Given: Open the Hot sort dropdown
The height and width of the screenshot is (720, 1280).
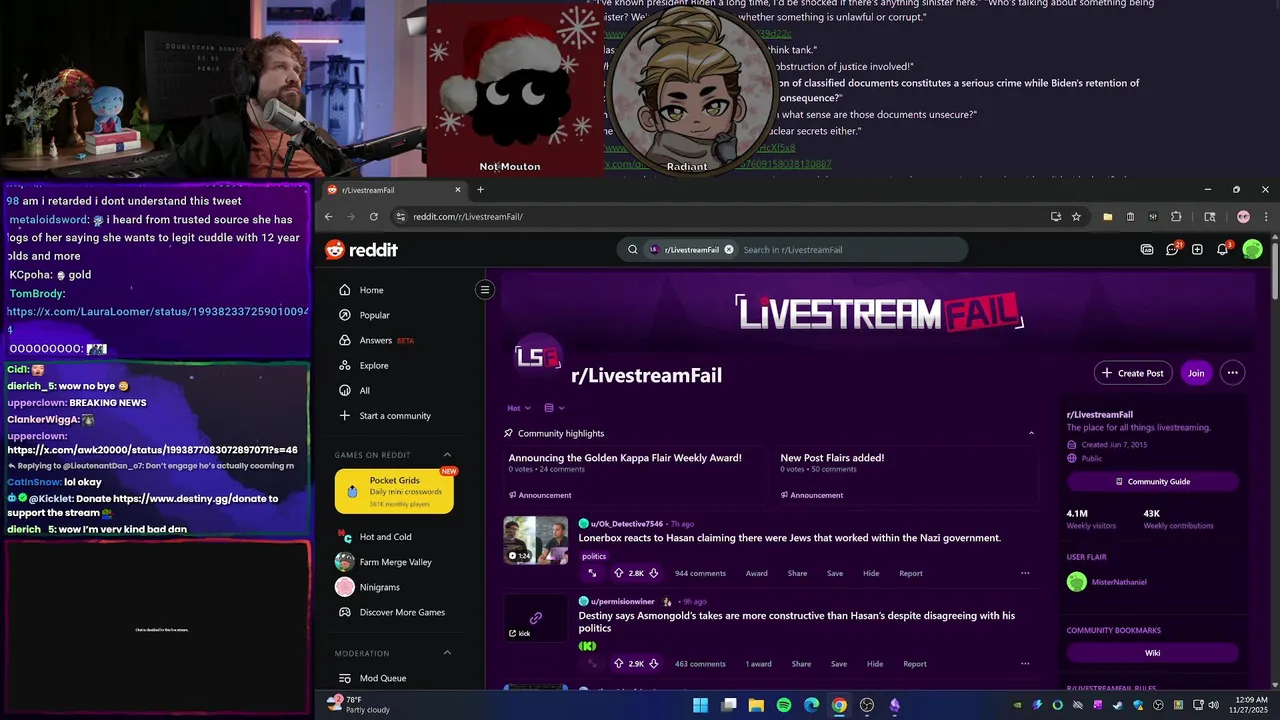Looking at the screenshot, I should click(x=519, y=408).
